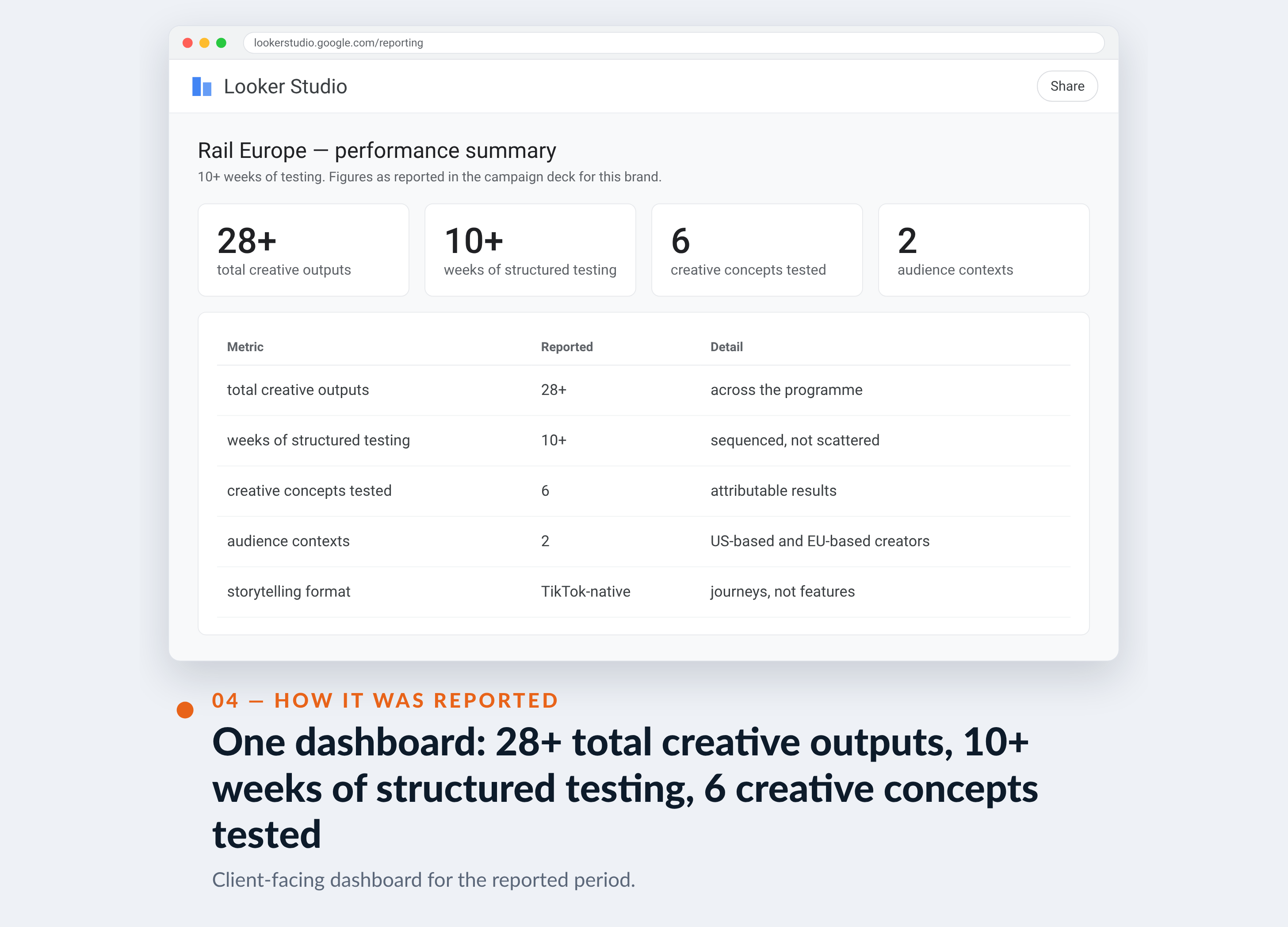The width and height of the screenshot is (1288, 927).
Task: Click the "creative concepts tested" scorecard label
Action: (x=748, y=270)
